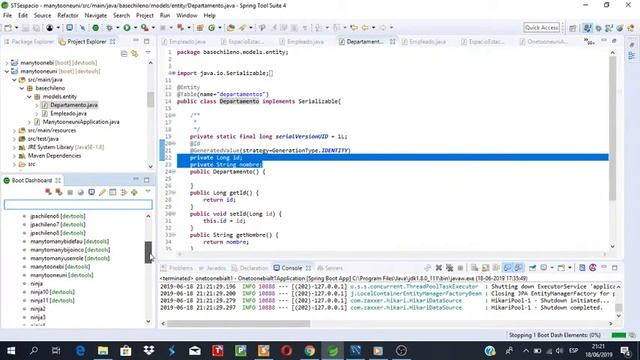Open the File menu
This screenshot has height=360, width=640.
[x=7, y=16]
